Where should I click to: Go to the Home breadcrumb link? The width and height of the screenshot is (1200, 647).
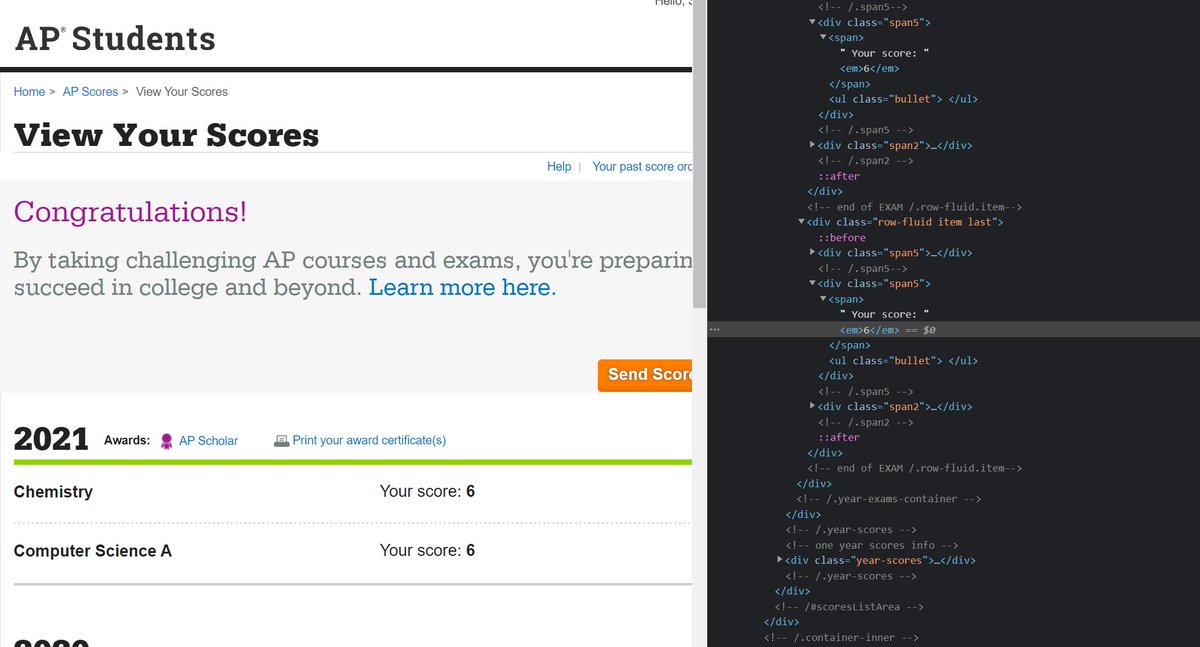pos(29,92)
